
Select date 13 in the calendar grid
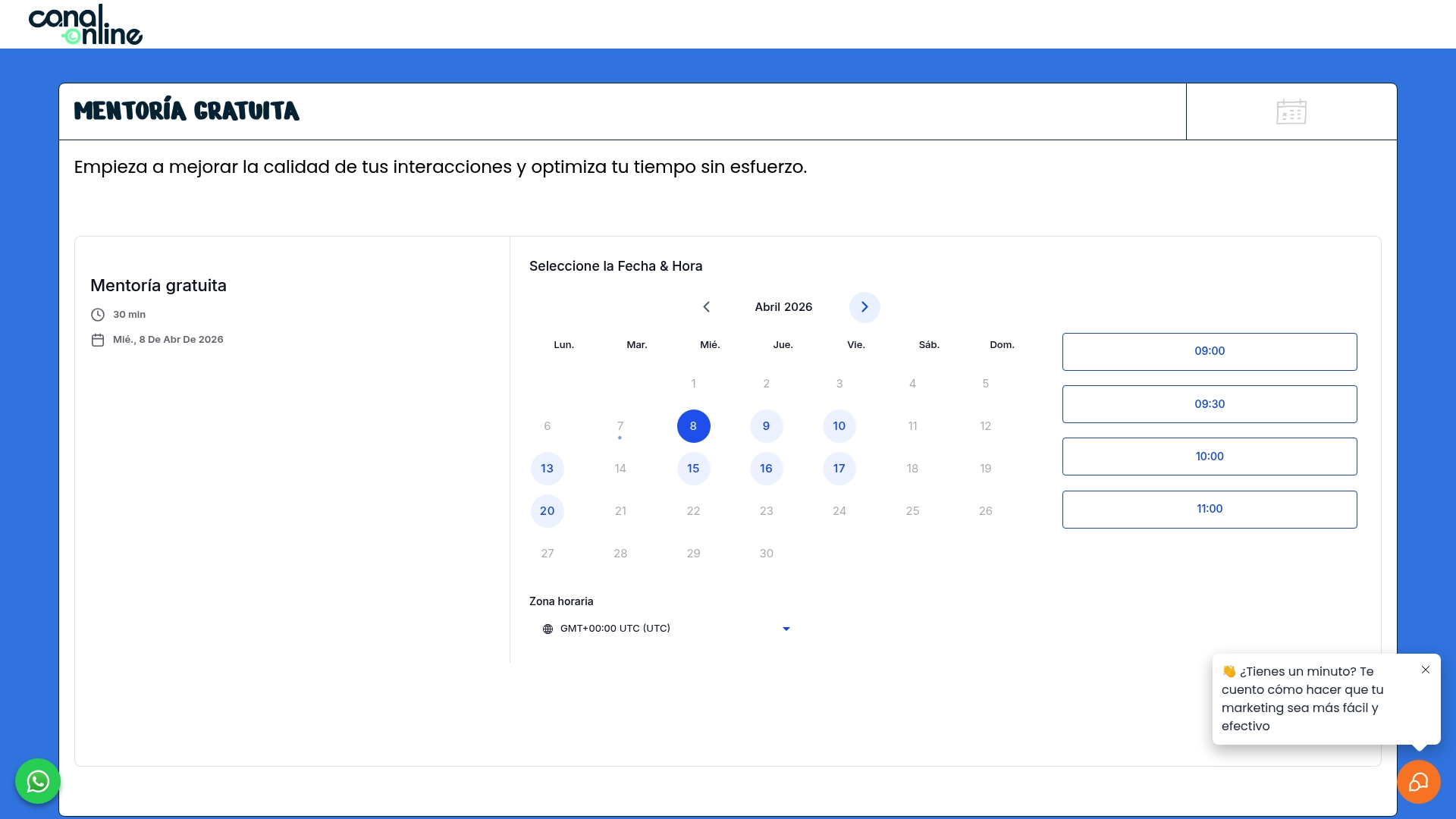click(x=547, y=469)
